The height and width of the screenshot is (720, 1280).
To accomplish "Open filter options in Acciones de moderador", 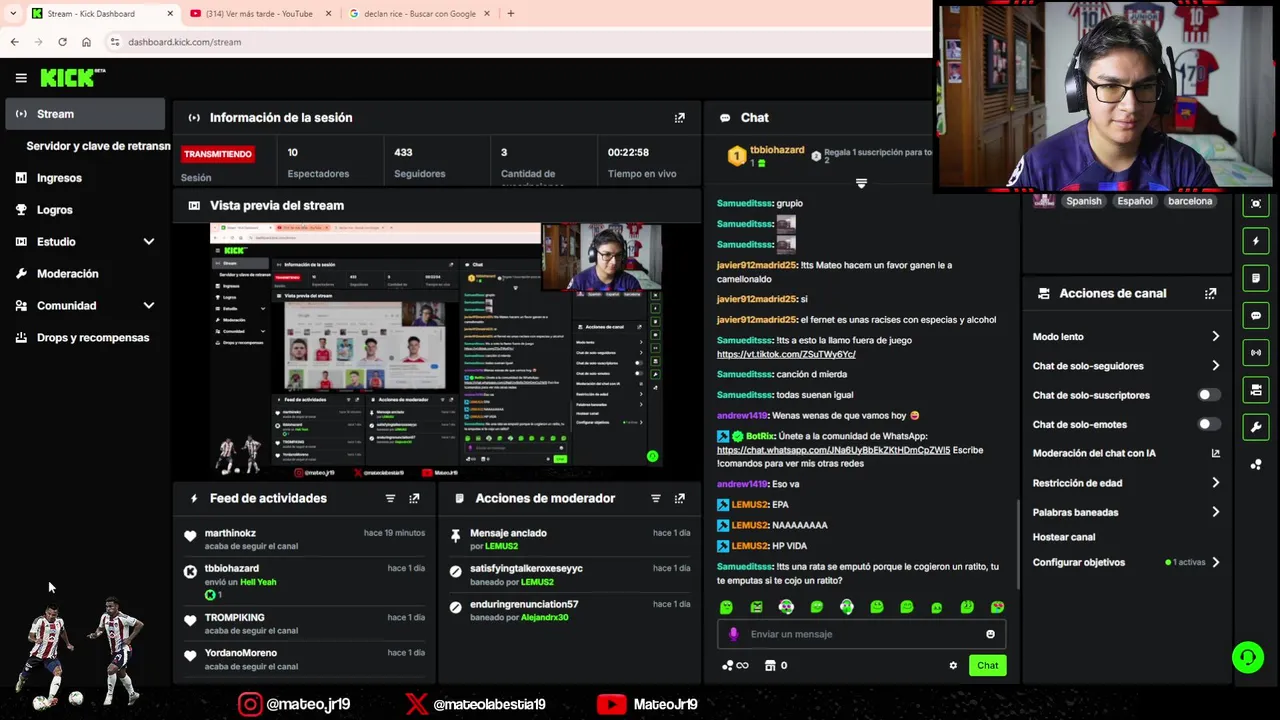I will tap(656, 498).
